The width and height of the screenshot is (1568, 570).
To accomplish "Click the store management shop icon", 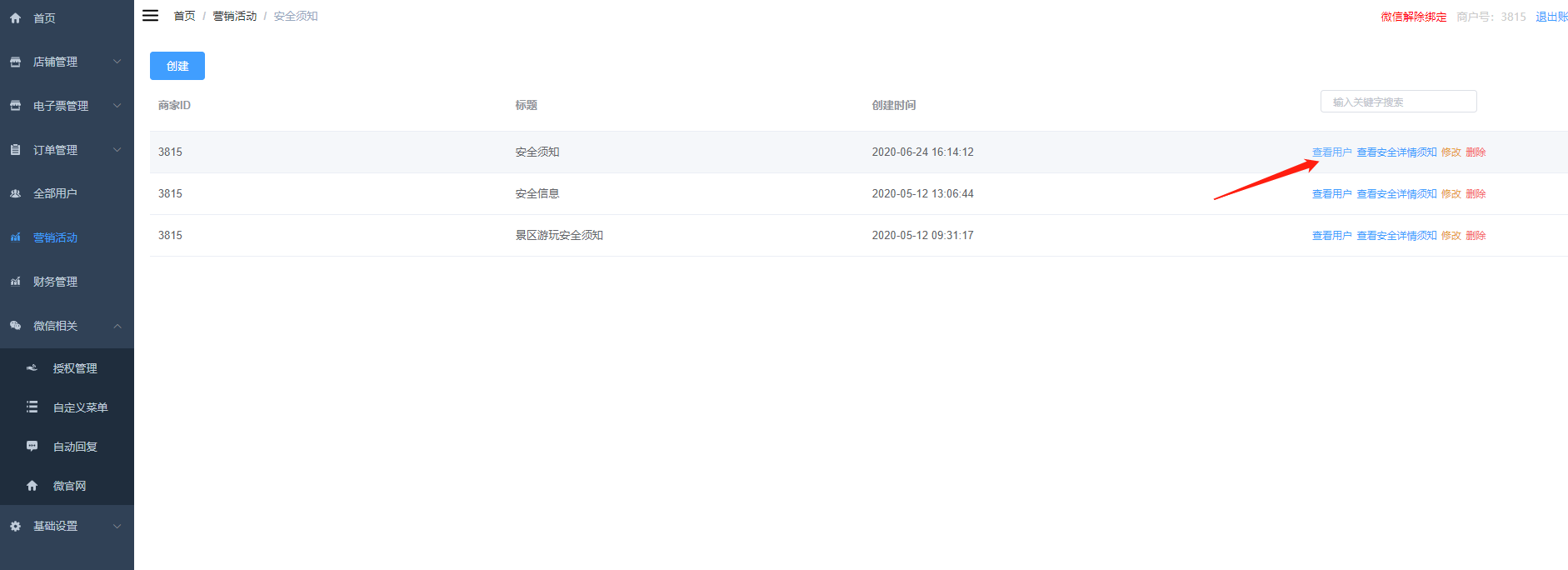I will point(15,62).
